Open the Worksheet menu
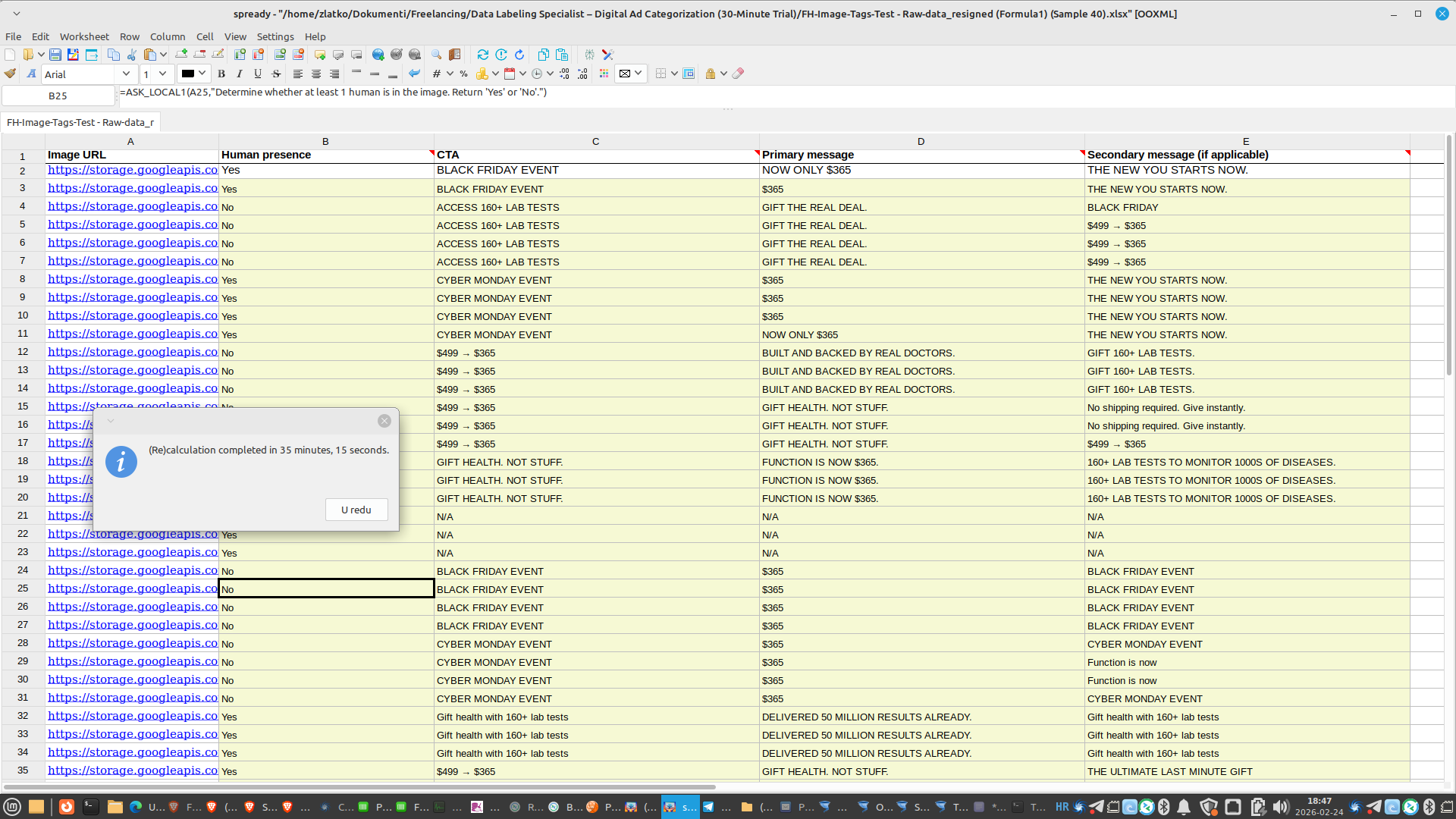 pyautogui.click(x=84, y=36)
